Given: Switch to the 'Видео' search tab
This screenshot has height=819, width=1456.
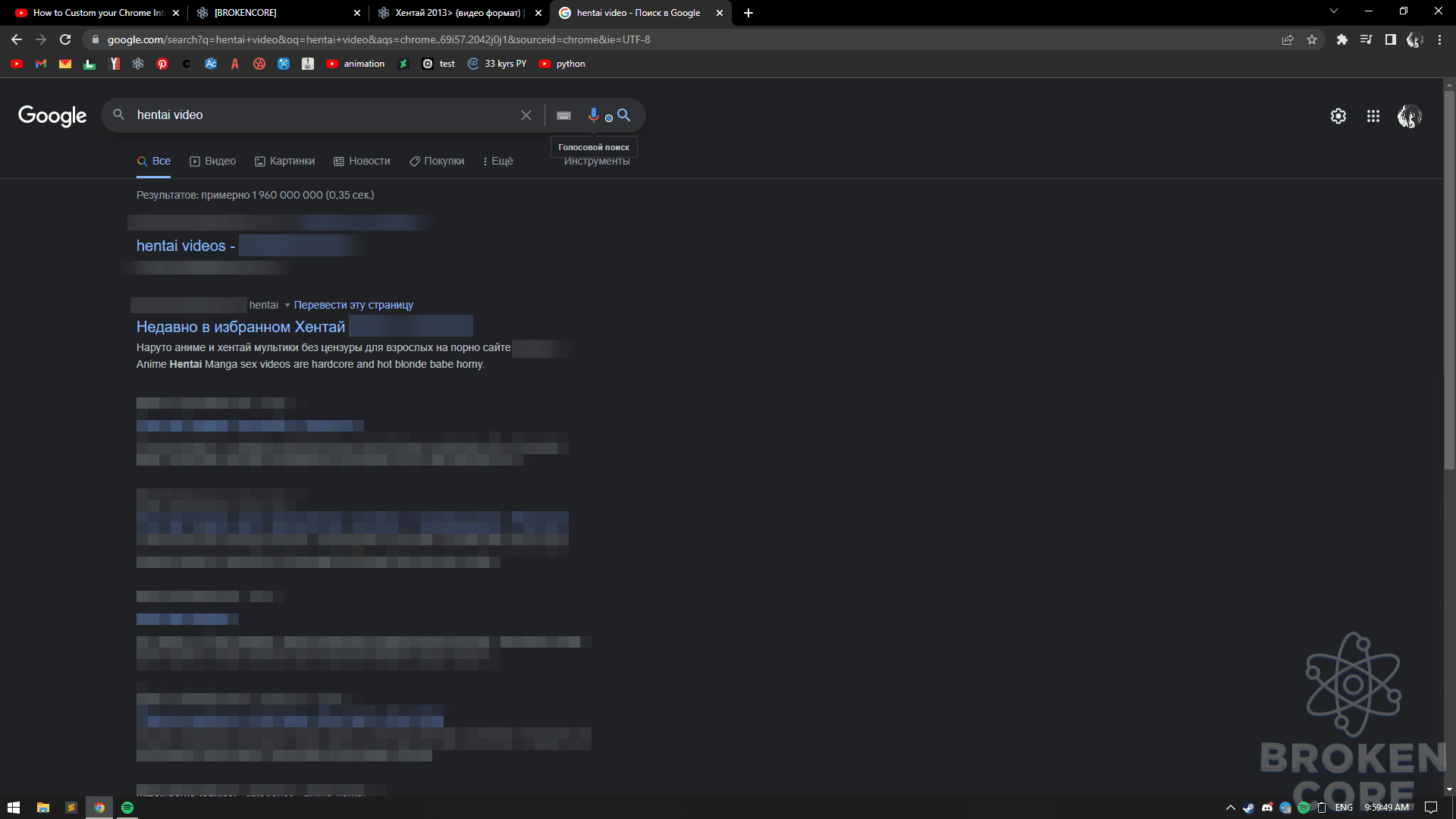Looking at the screenshot, I should tap(212, 161).
